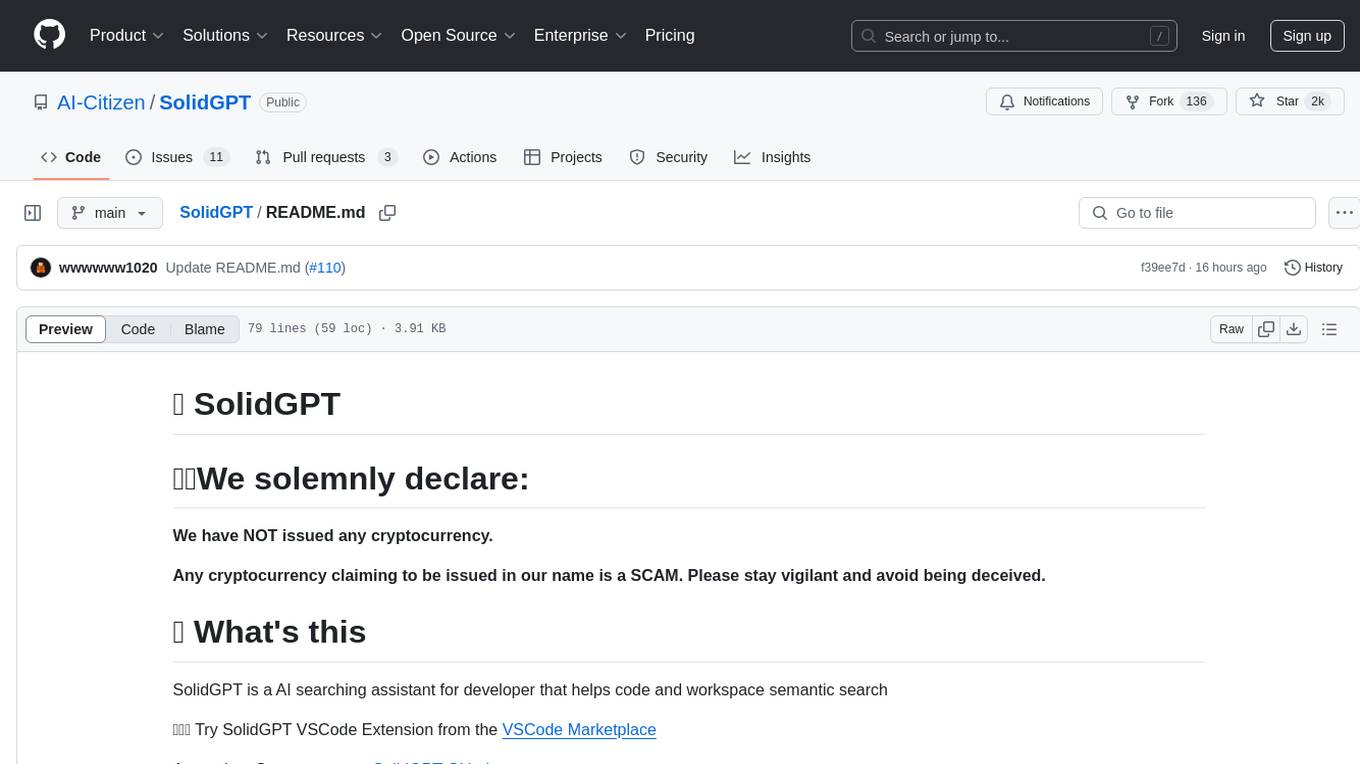Expand the Open Source menu
Viewport: 1360px width, 764px height.
[458, 35]
